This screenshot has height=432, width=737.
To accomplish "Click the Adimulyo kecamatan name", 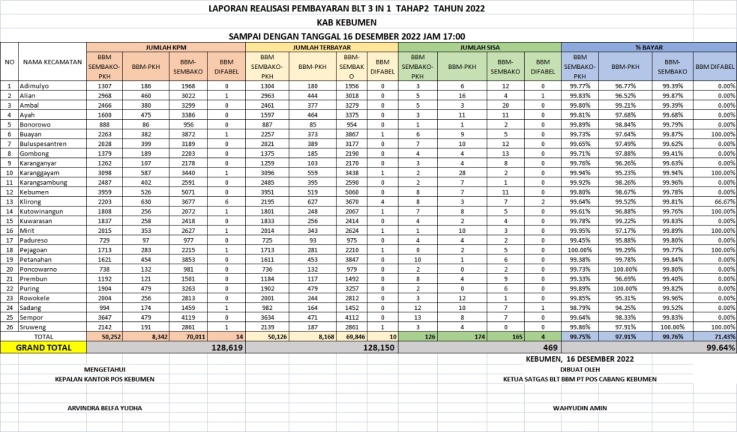I will [x=34, y=86].
